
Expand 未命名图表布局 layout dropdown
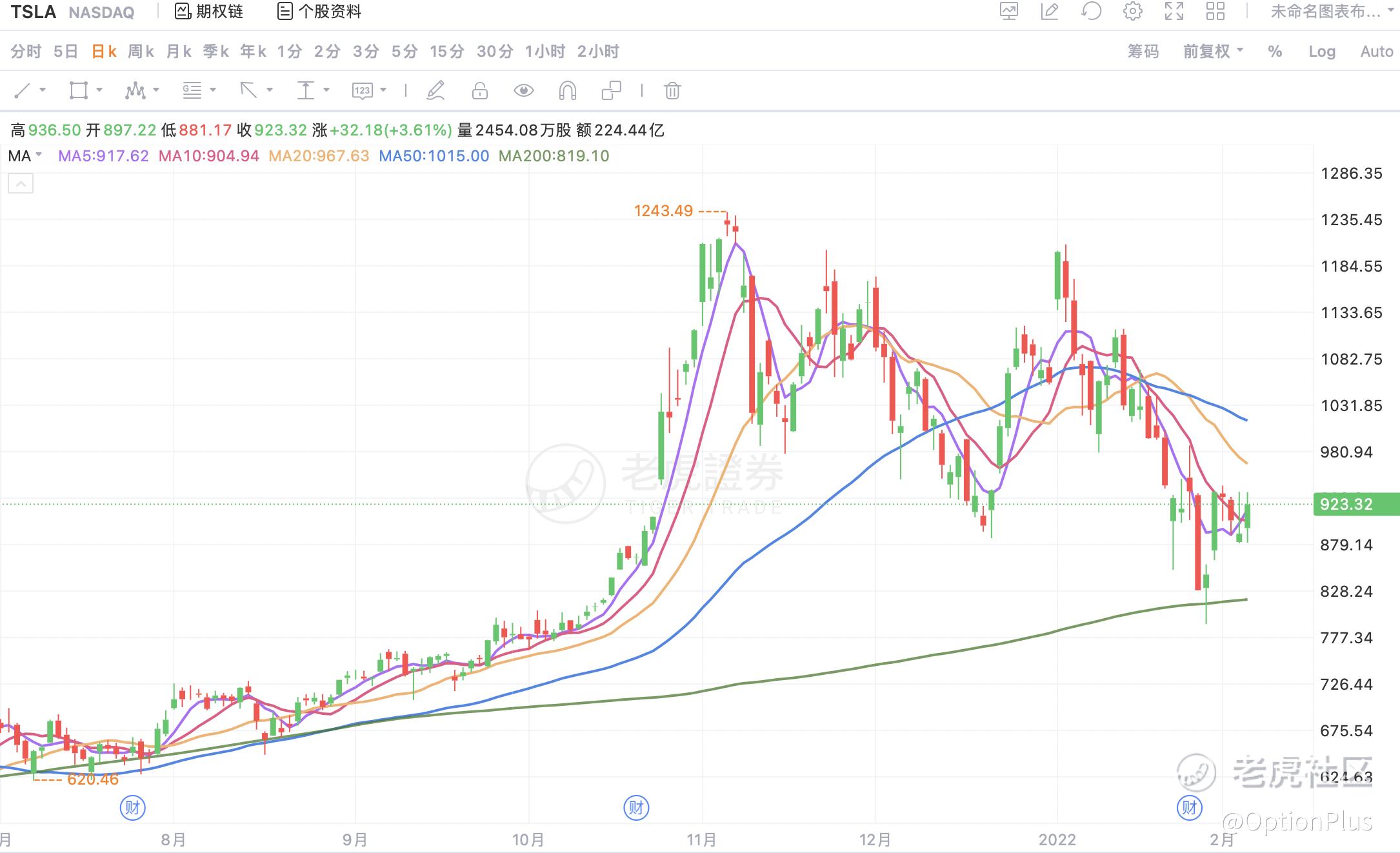[x=1332, y=12]
